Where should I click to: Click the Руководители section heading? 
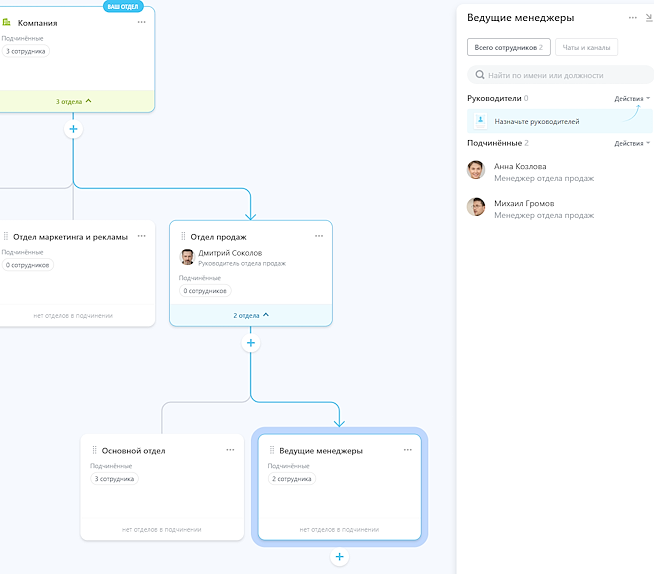494,98
